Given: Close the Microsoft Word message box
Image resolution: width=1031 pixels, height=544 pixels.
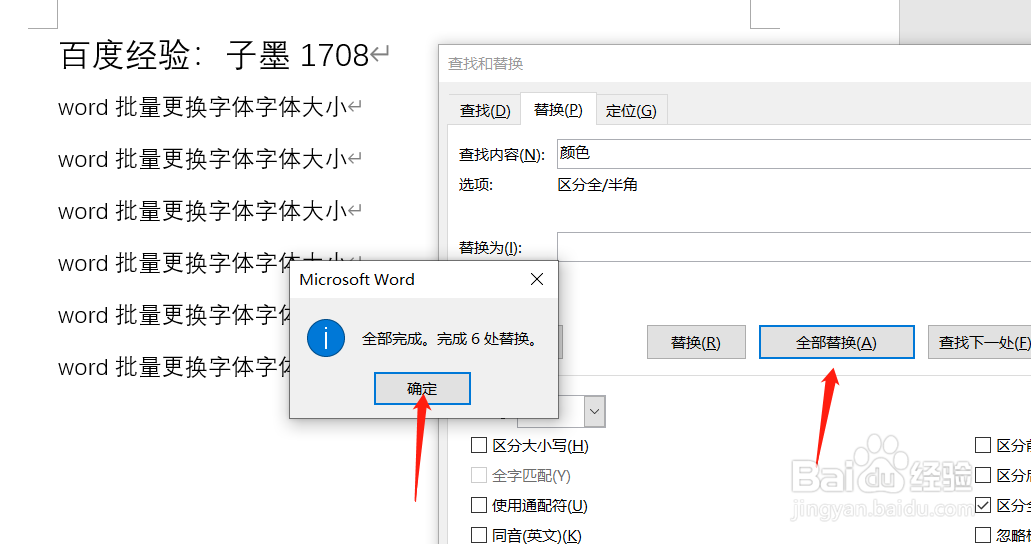Looking at the screenshot, I should tap(537, 280).
